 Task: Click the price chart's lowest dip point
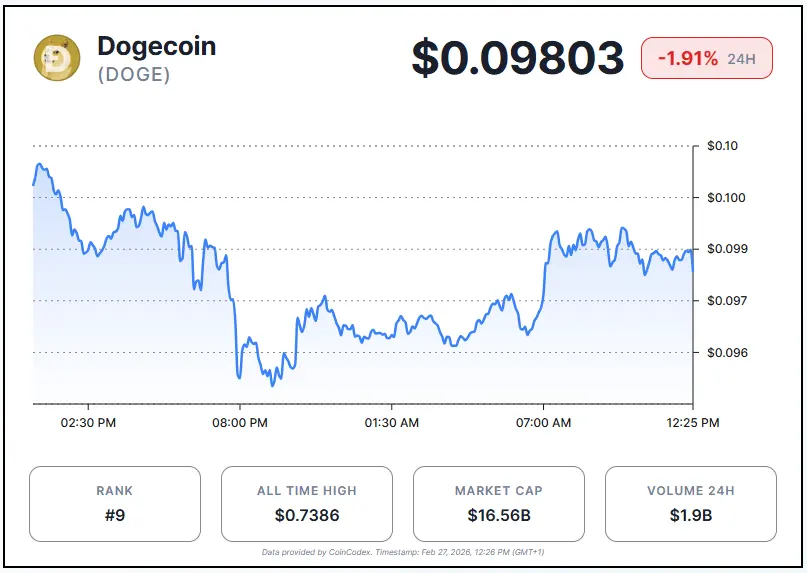pos(273,385)
